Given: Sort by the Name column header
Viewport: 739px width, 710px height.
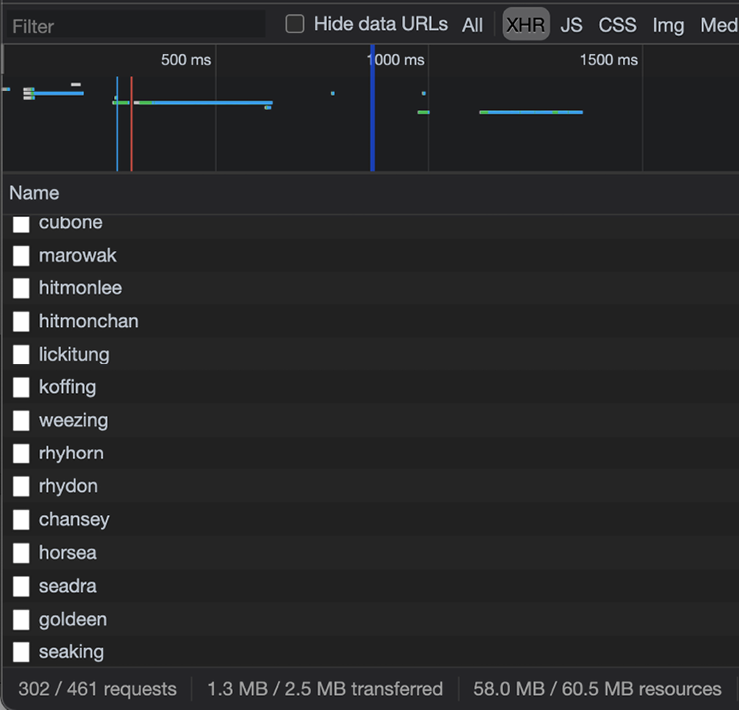Looking at the screenshot, I should [34, 193].
